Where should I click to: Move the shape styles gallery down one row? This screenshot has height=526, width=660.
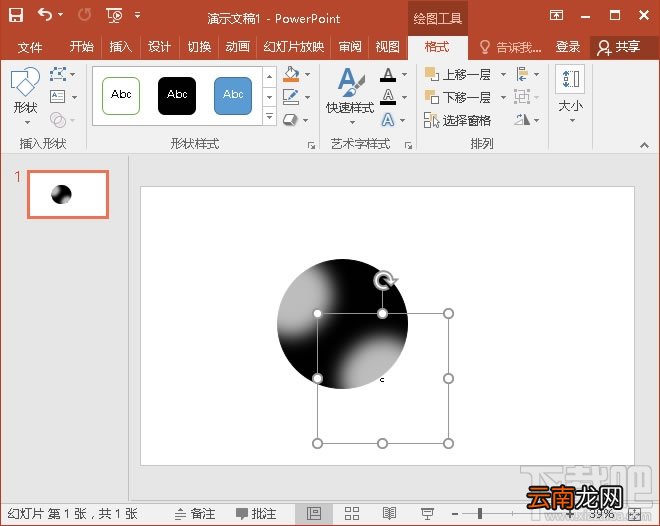coord(269,97)
